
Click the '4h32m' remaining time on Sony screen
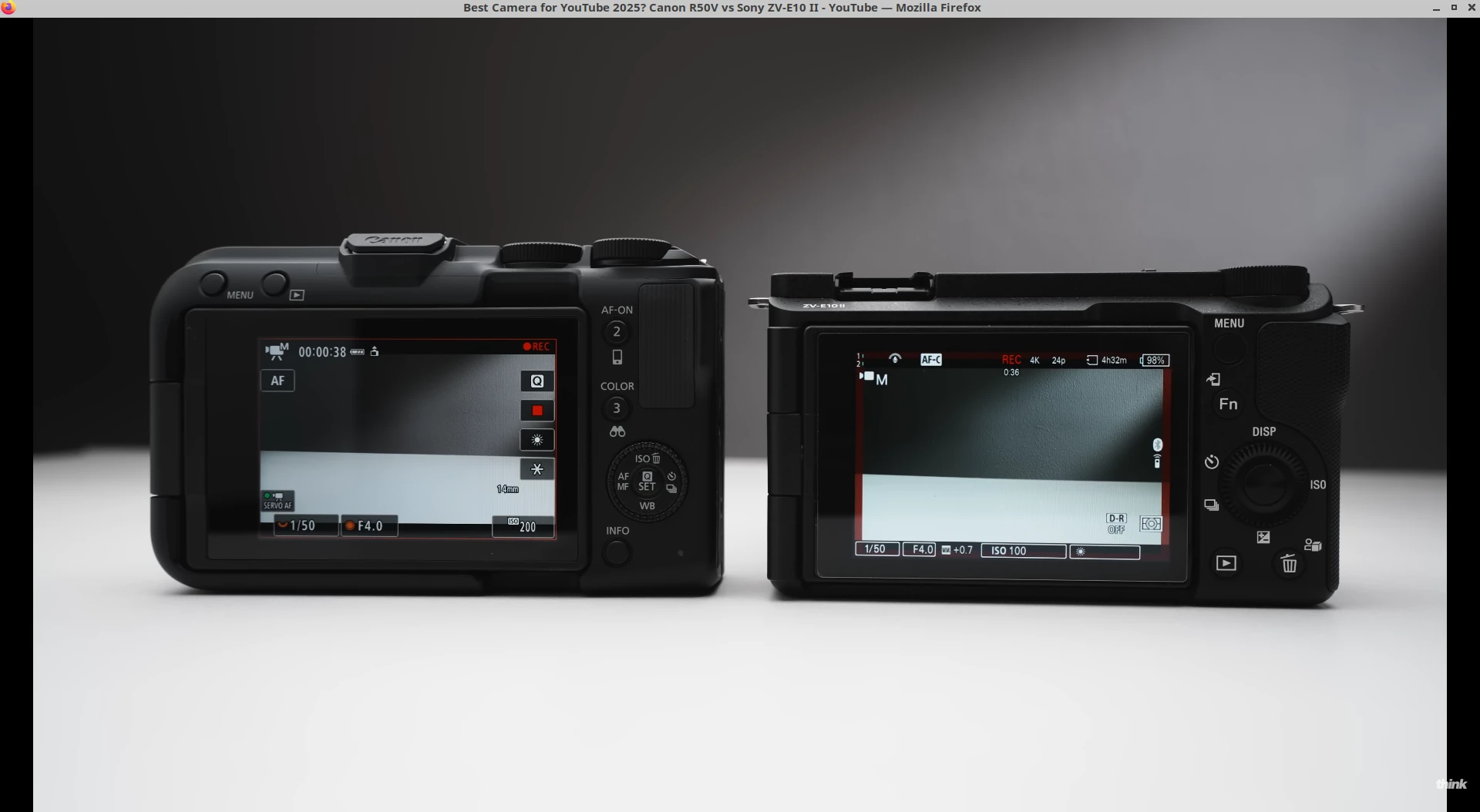tap(1114, 361)
